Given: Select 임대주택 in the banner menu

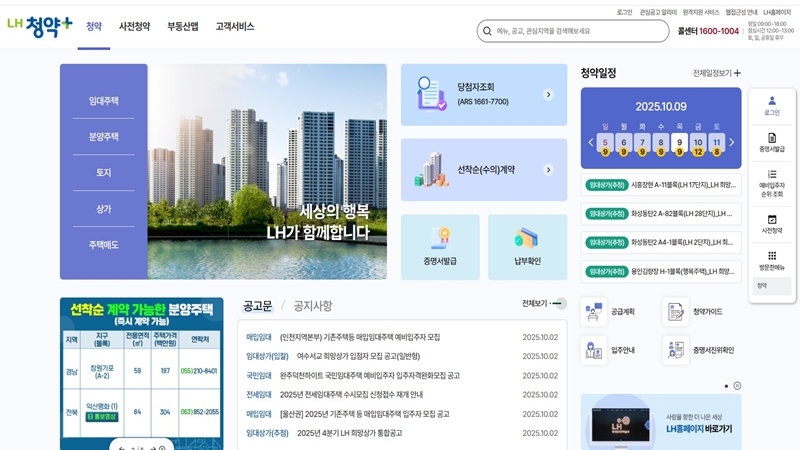Looking at the screenshot, I should coord(104,101).
